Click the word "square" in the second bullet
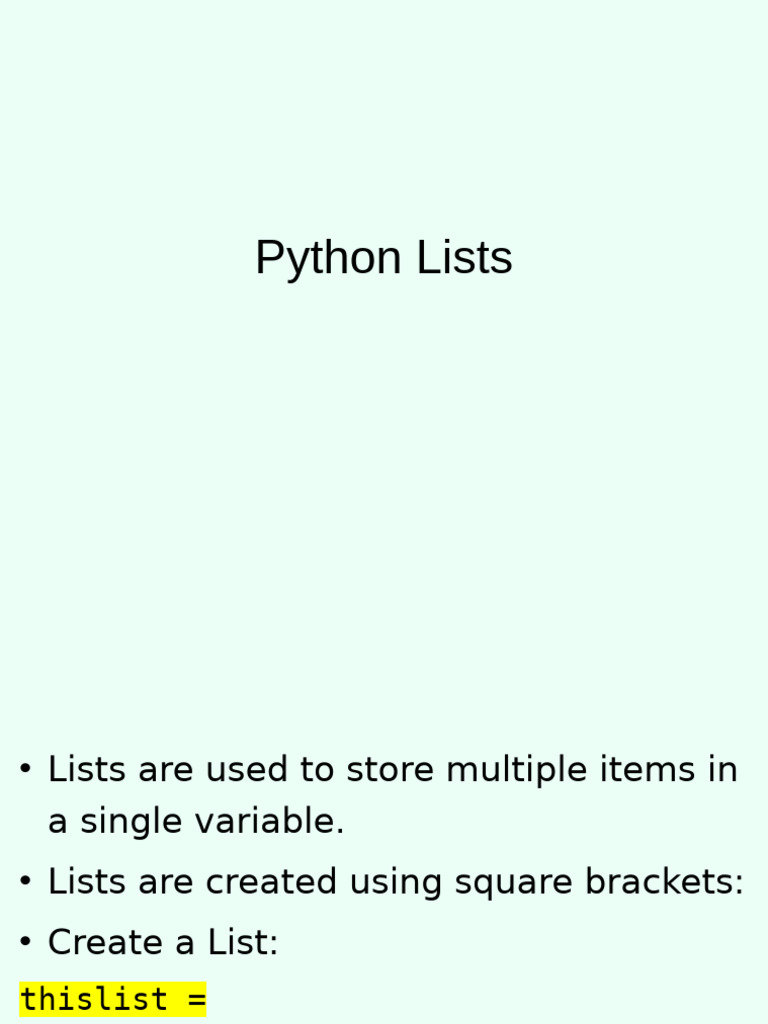Screen dimensions: 768x1024 tap(514, 882)
